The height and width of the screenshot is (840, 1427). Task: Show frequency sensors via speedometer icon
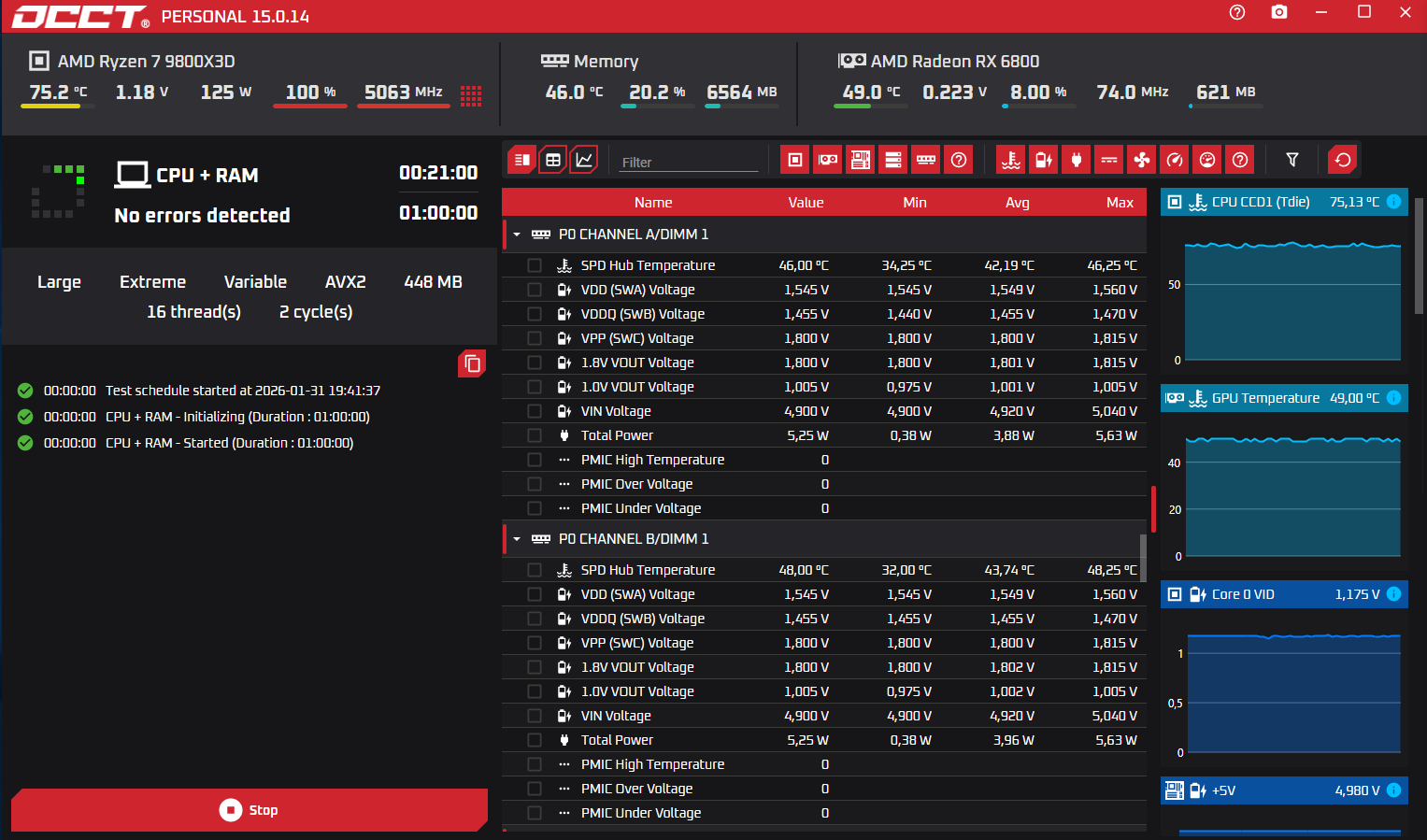click(x=1175, y=160)
